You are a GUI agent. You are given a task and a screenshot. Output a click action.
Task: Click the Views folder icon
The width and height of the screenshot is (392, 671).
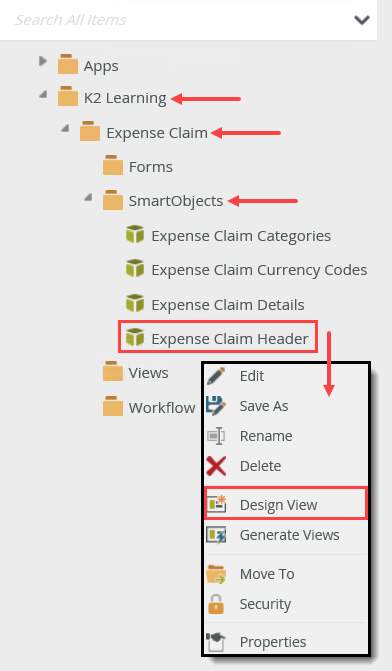113,371
